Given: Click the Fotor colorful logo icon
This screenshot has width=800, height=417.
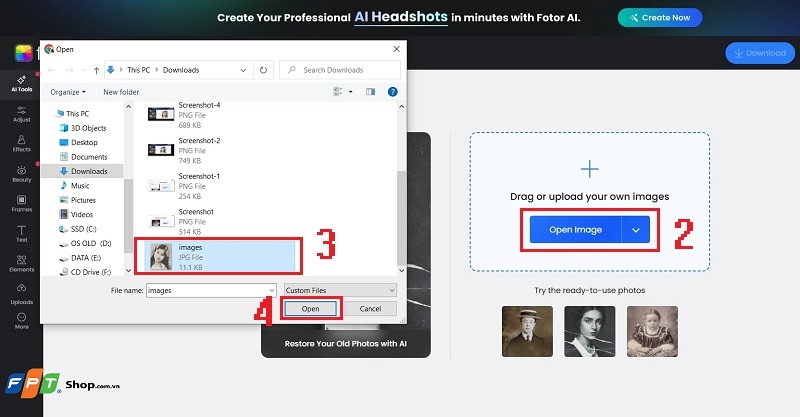Looking at the screenshot, I should (x=23, y=53).
